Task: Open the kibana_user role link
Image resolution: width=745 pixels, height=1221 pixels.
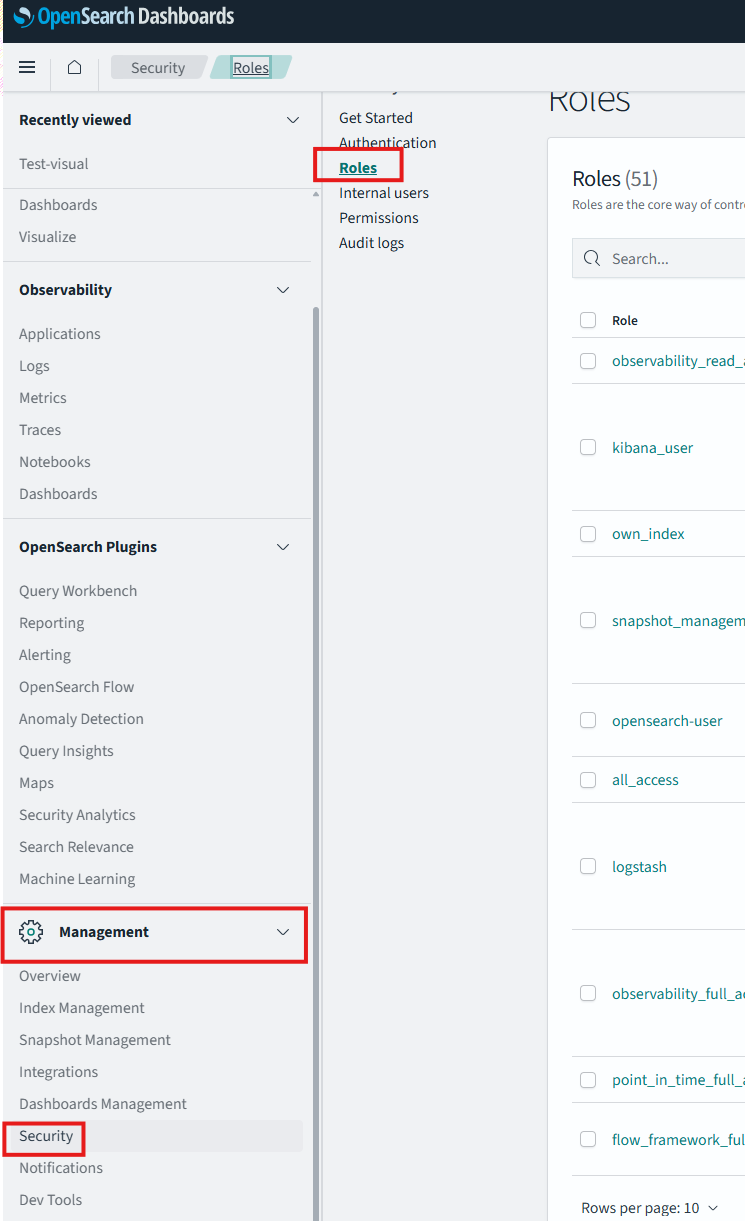Action: [x=653, y=448]
